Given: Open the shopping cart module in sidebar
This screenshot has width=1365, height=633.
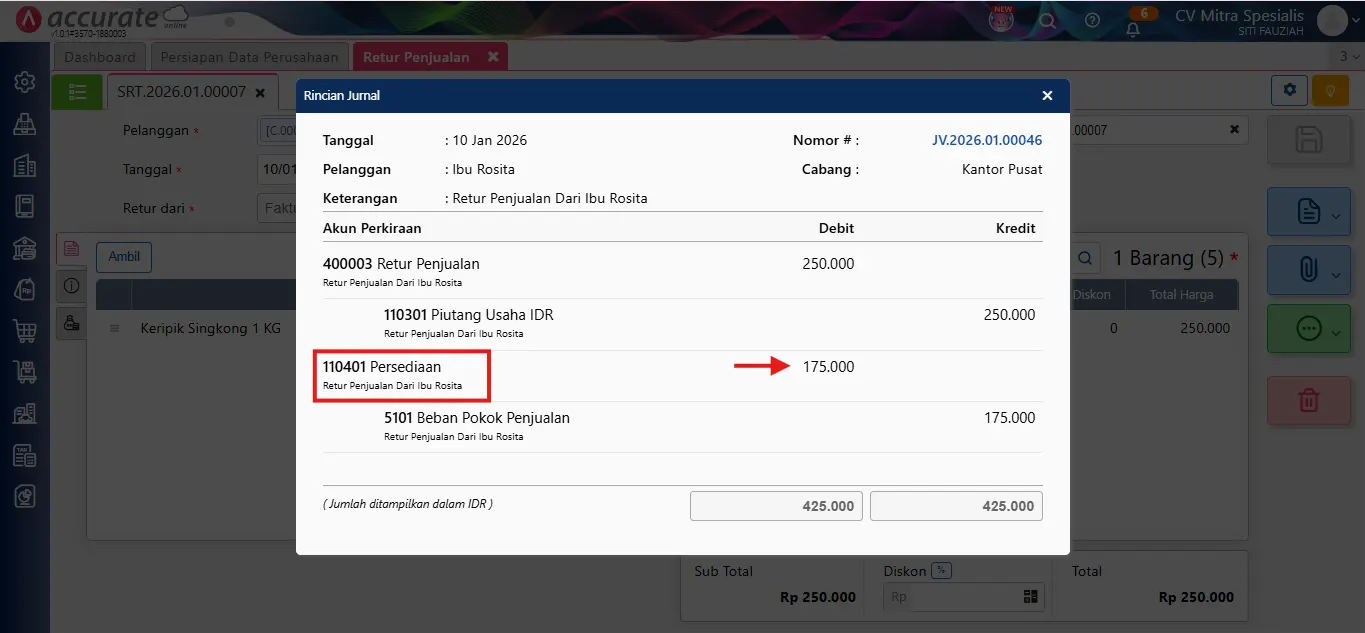Looking at the screenshot, I should pos(25,330).
